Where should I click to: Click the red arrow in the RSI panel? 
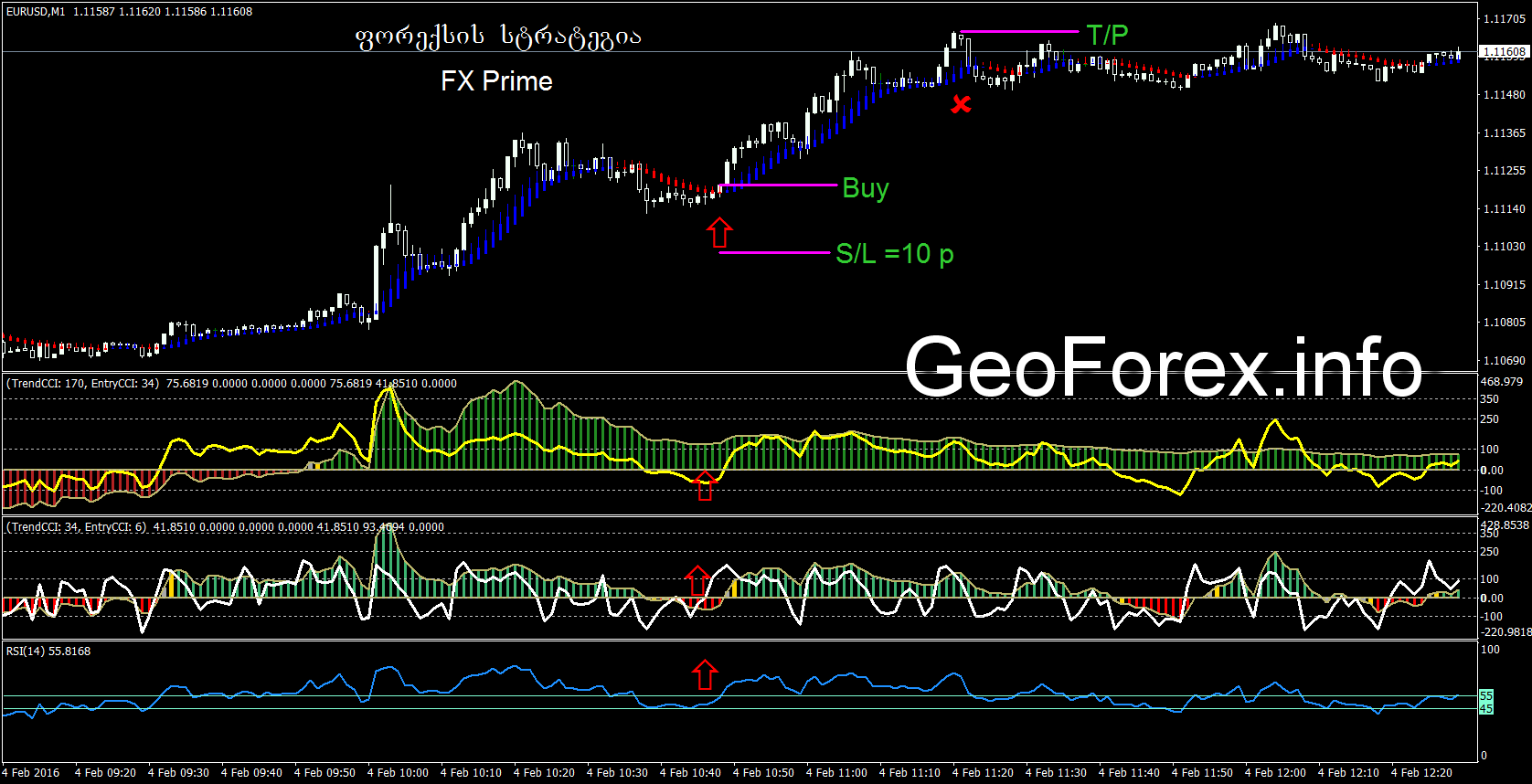[704, 675]
